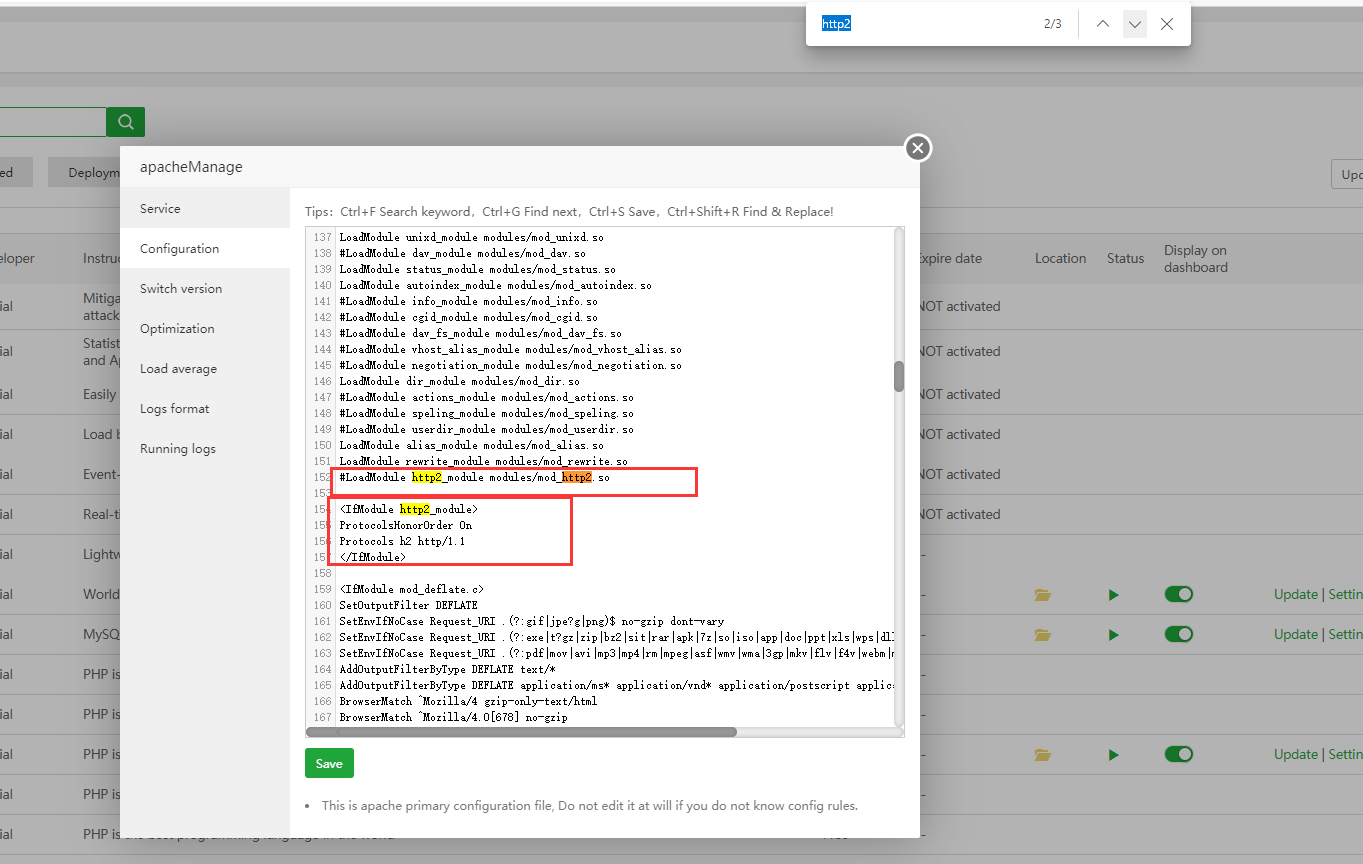View the Running logs section
The image size is (1363, 864).
[205, 448]
